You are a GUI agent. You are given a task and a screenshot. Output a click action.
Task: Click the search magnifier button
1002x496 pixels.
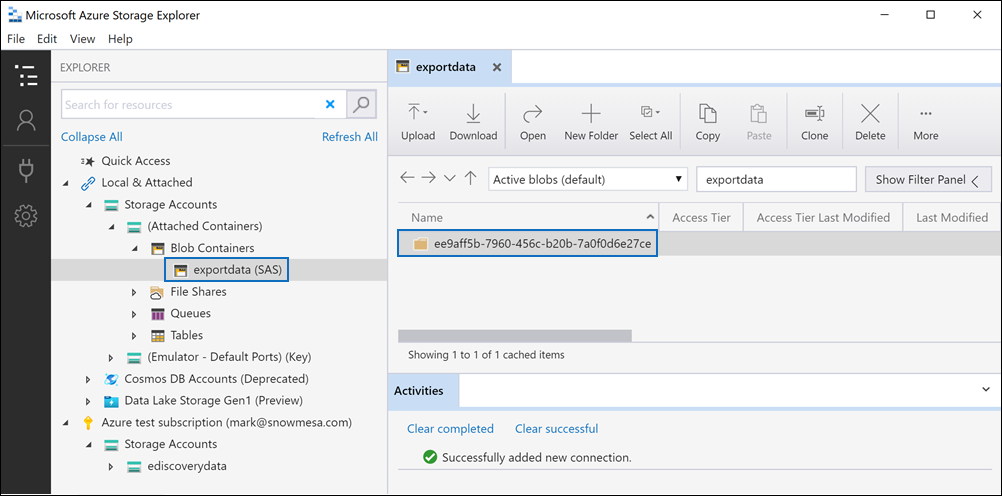pos(361,104)
